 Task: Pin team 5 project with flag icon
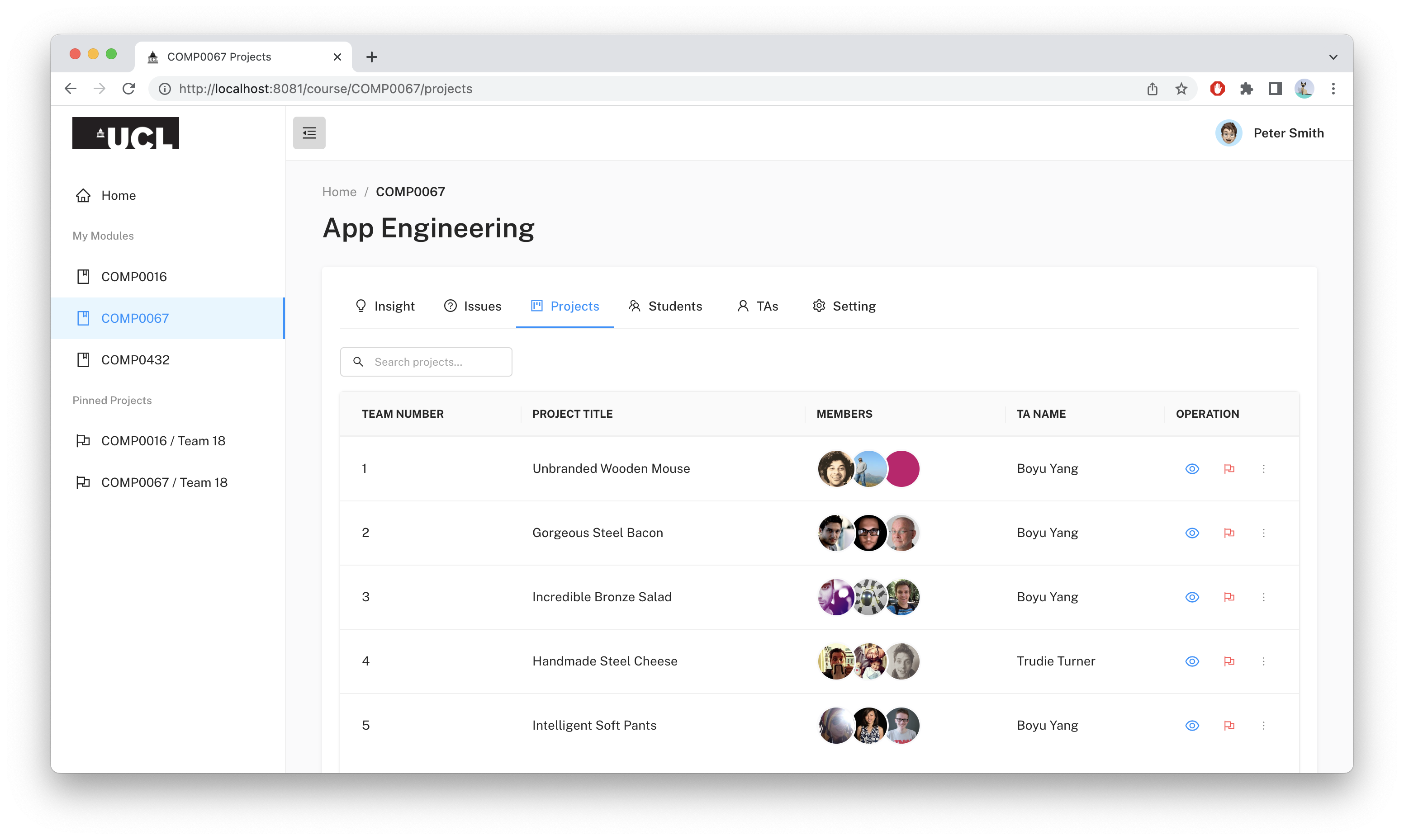[x=1229, y=725]
